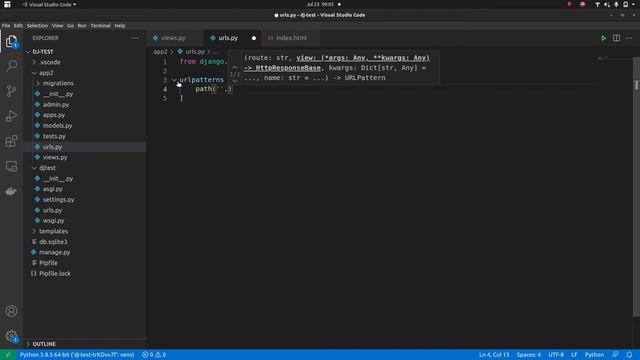
Task: Open wsgi.py file
Action: pyautogui.click(x=53, y=221)
